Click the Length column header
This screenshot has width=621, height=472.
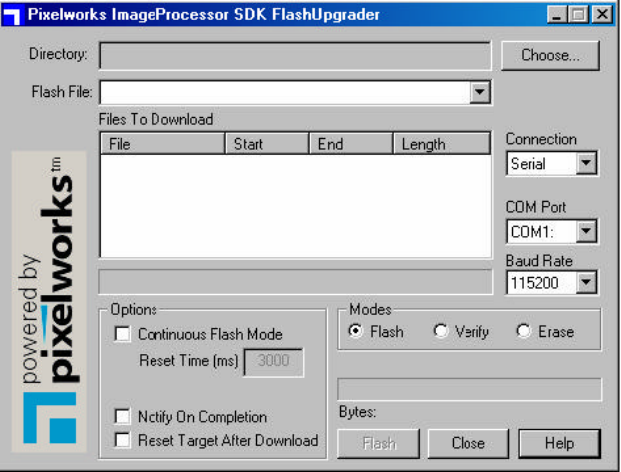(442, 144)
